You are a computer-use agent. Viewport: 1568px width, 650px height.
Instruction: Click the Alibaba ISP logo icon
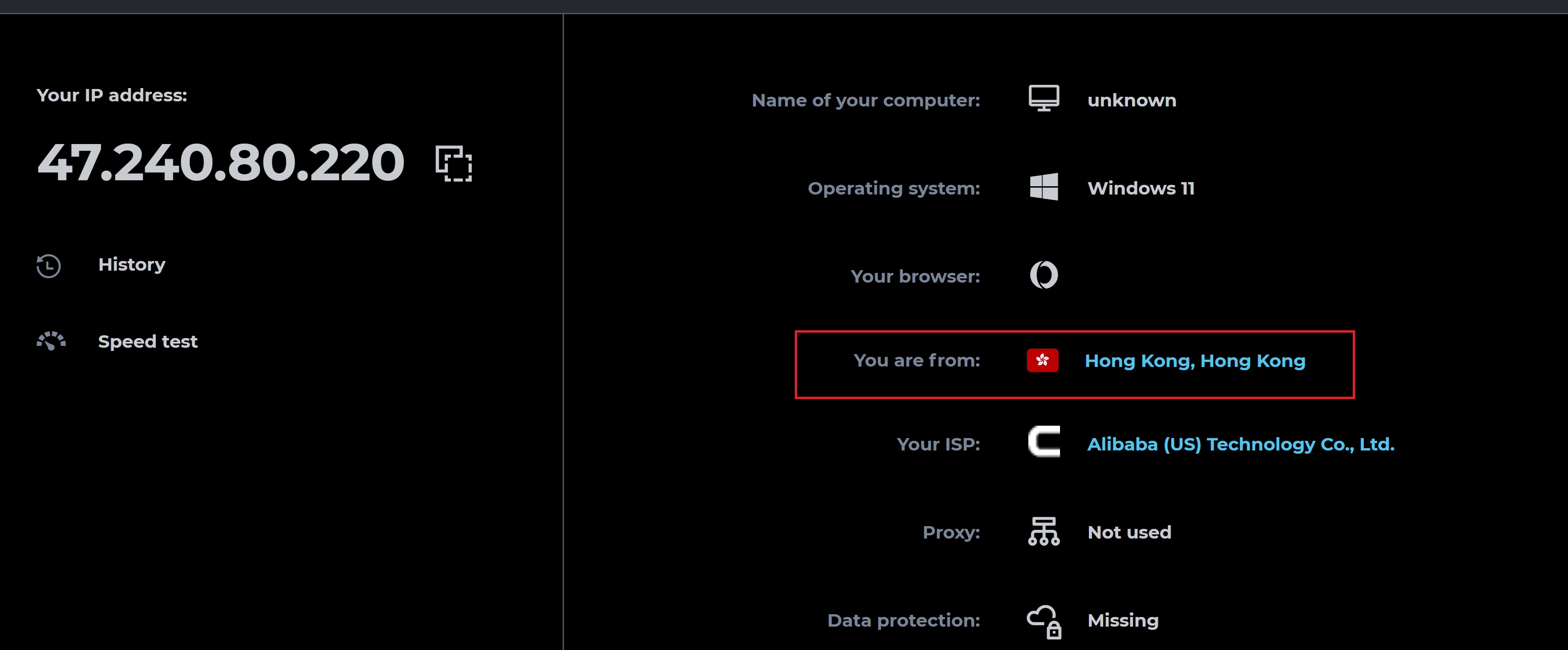tap(1044, 442)
